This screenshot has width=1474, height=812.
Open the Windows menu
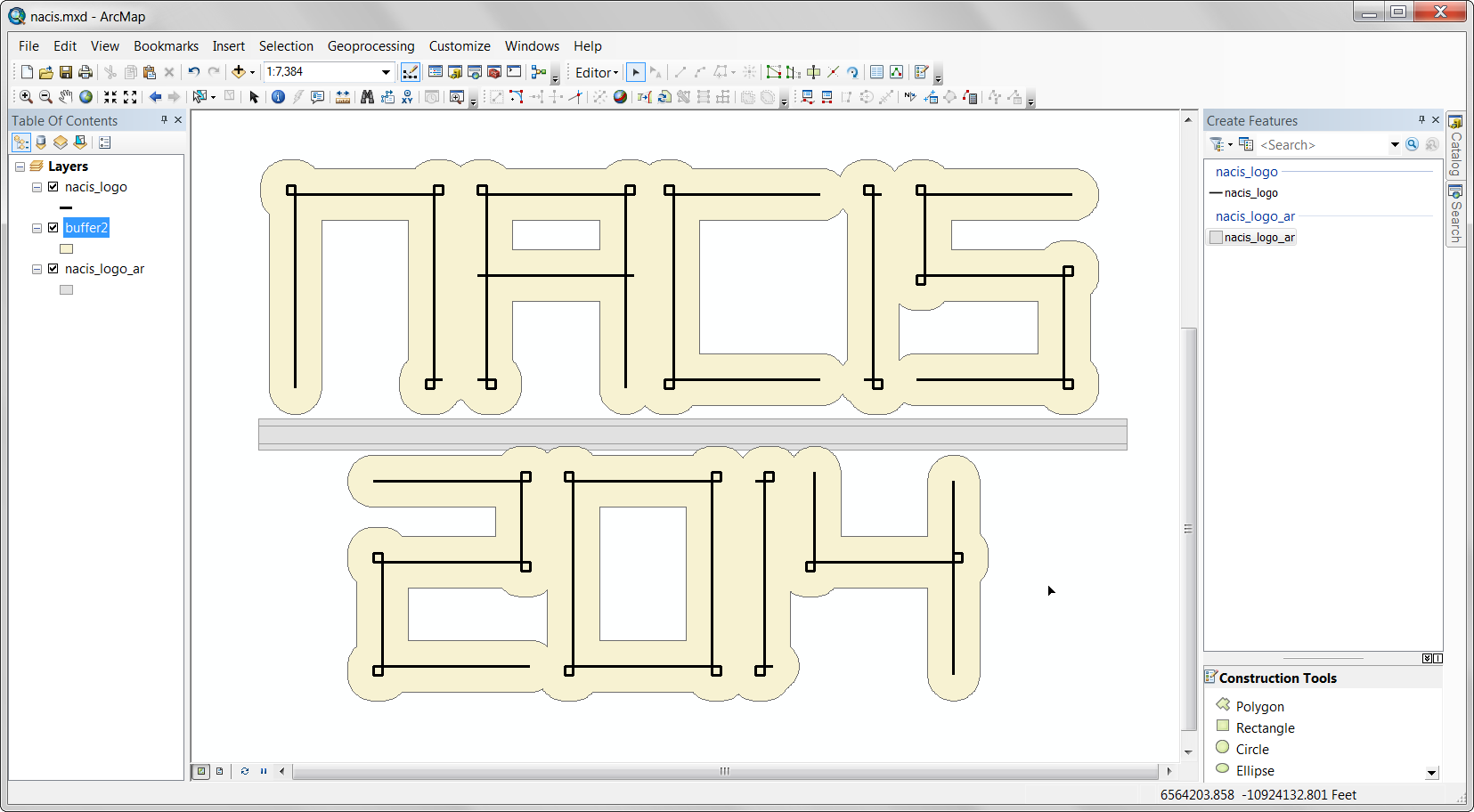tap(532, 46)
